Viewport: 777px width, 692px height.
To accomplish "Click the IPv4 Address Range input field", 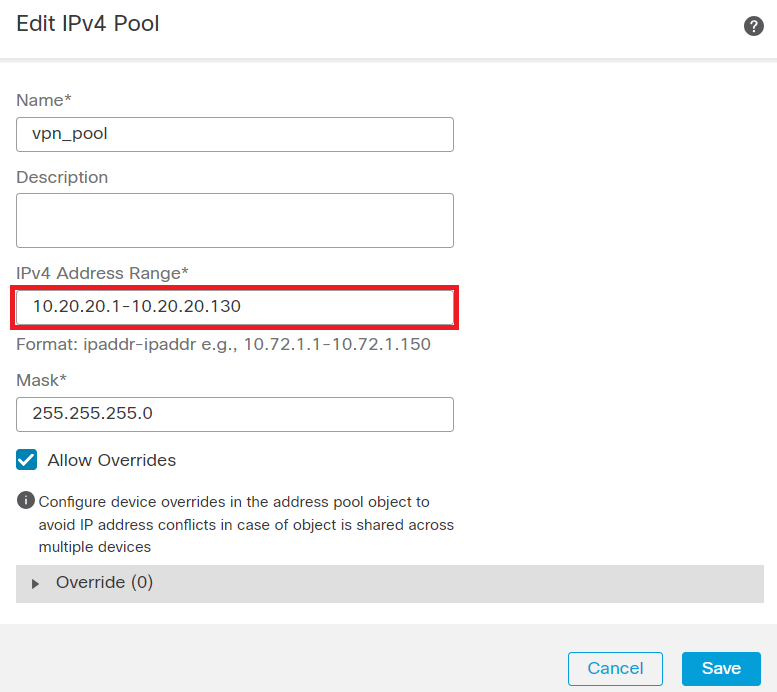I will pos(235,307).
